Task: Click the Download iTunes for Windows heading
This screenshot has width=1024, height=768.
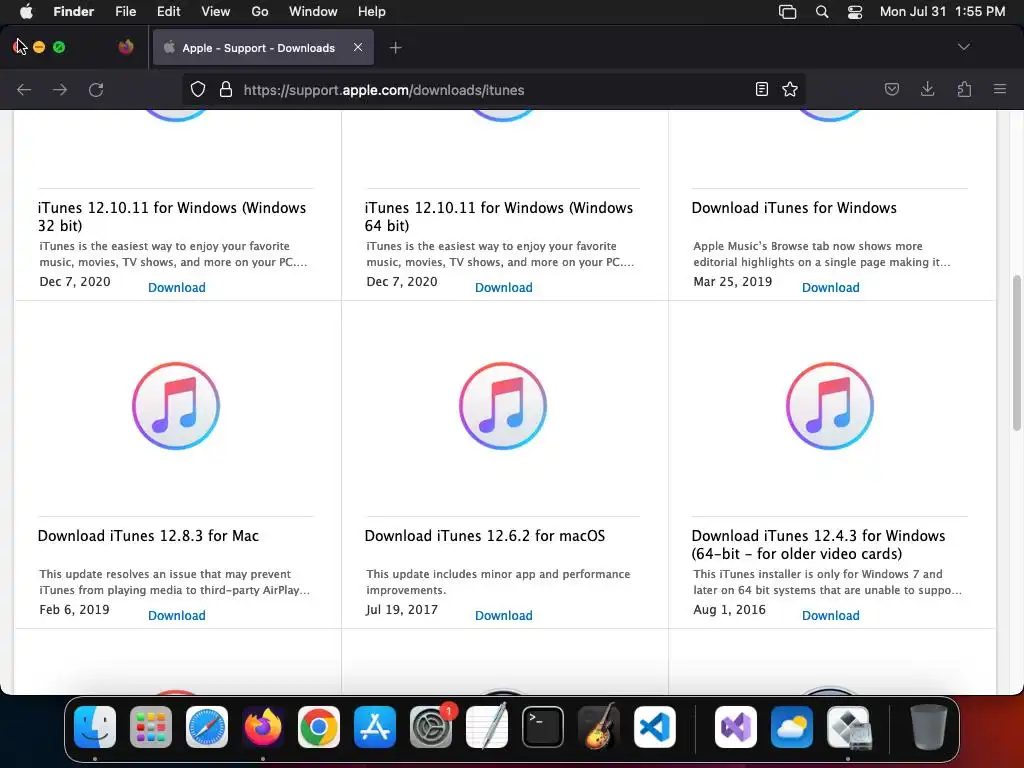Action: point(794,208)
